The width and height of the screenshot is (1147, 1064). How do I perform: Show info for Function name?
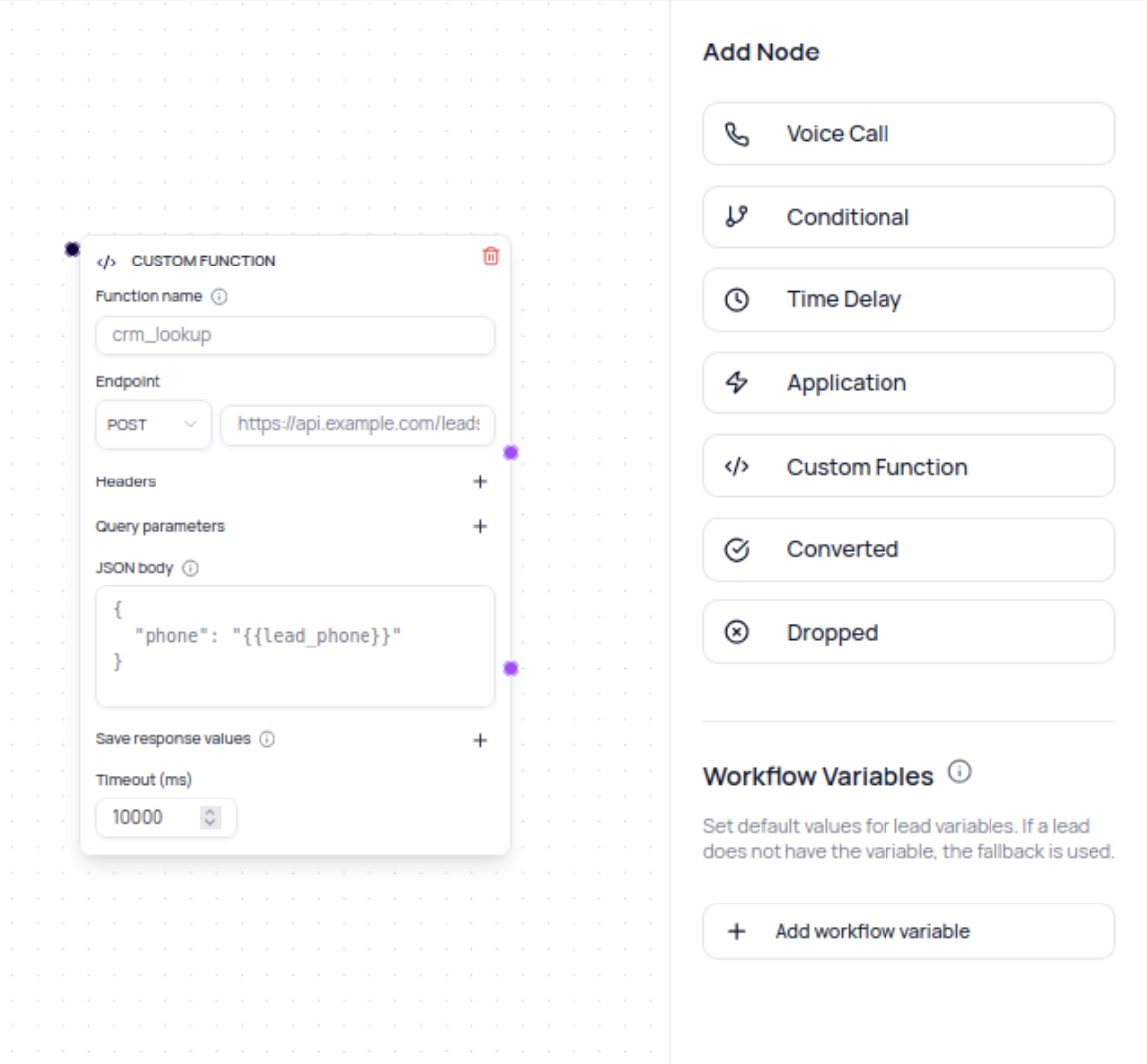click(219, 296)
